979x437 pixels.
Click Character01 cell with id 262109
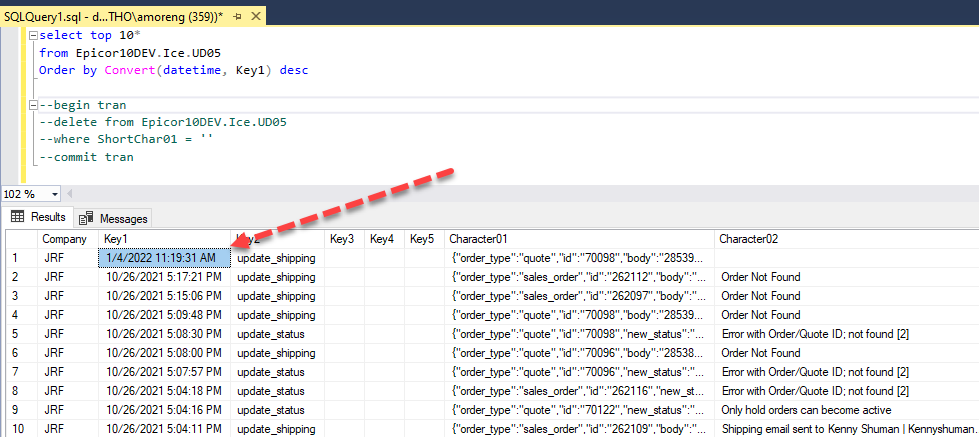coord(579,429)
